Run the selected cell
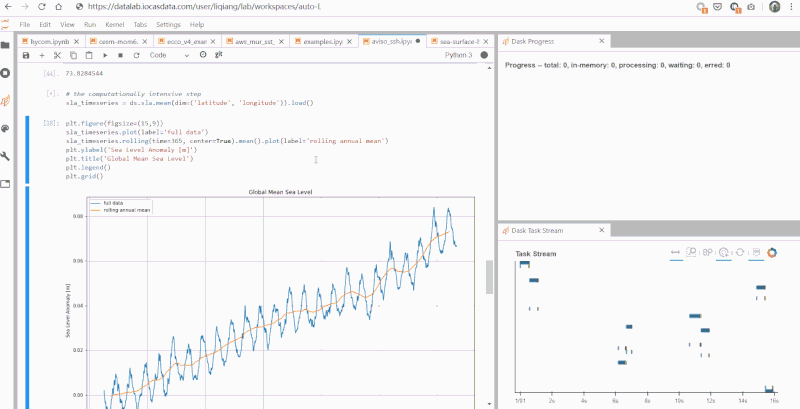The image size is (800, 409). pyautogui.click(x=105, y=55)
